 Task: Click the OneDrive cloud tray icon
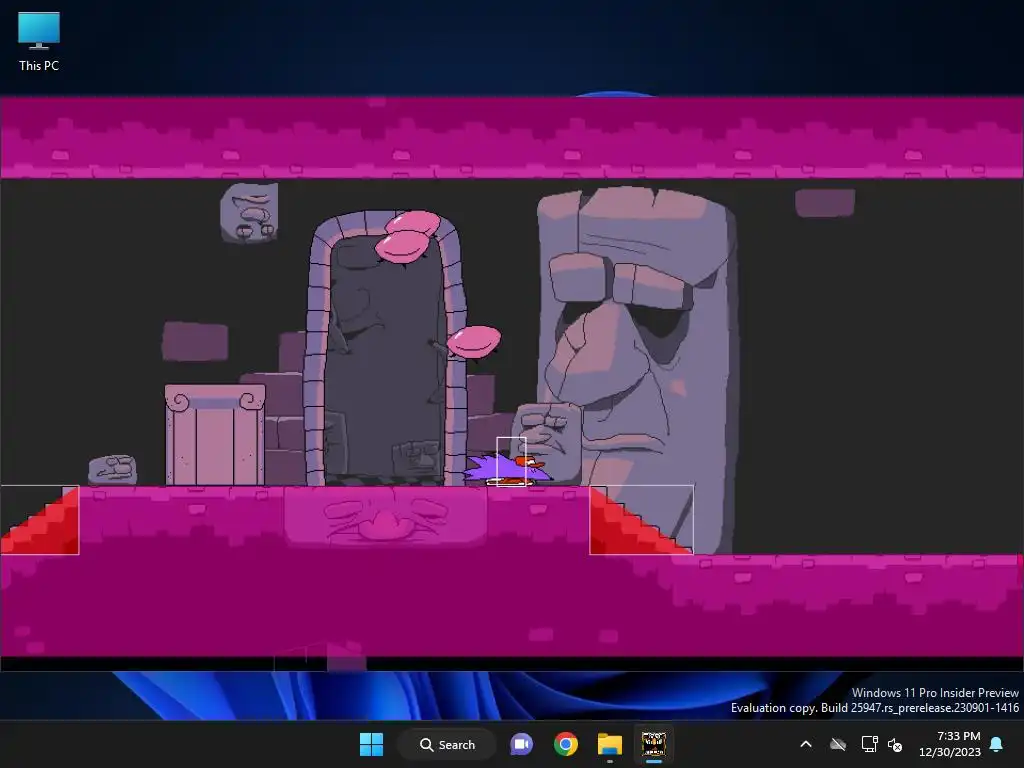[x=838, y=744]
